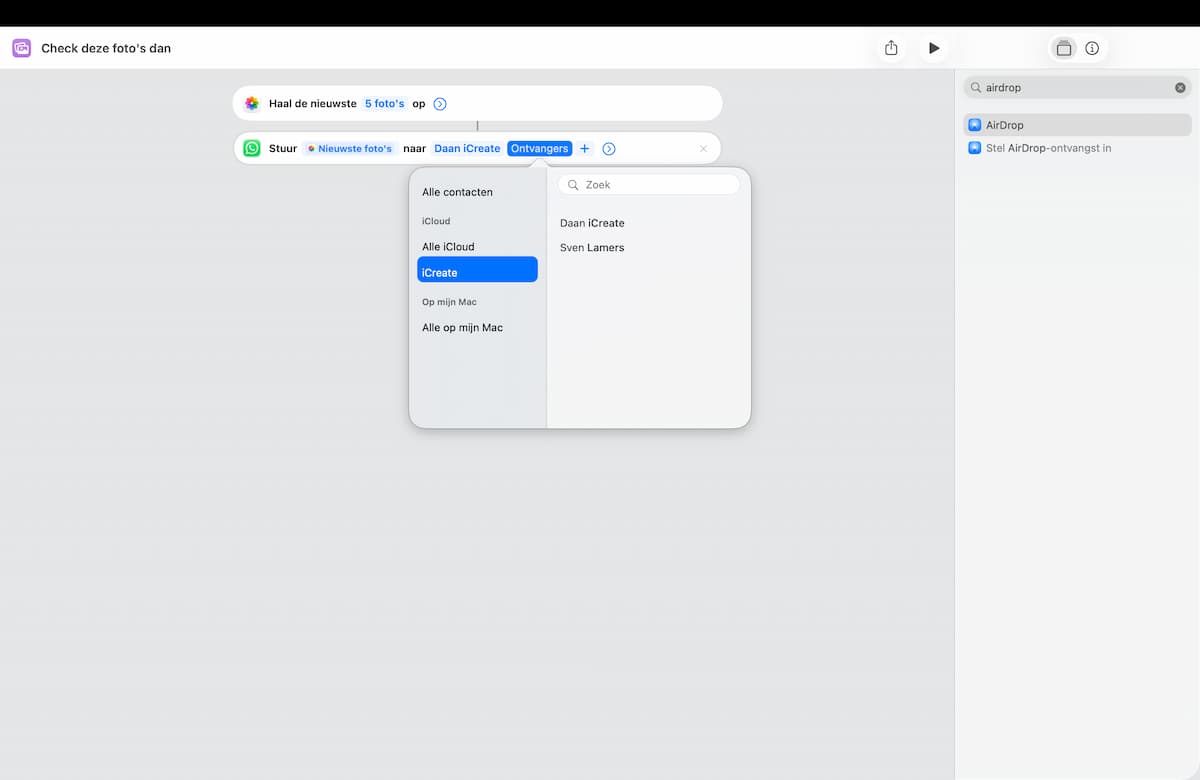Viewport: 1200px width, 780px height.
Task: Expand options of the Stuur action
Action: click(609, 148)
